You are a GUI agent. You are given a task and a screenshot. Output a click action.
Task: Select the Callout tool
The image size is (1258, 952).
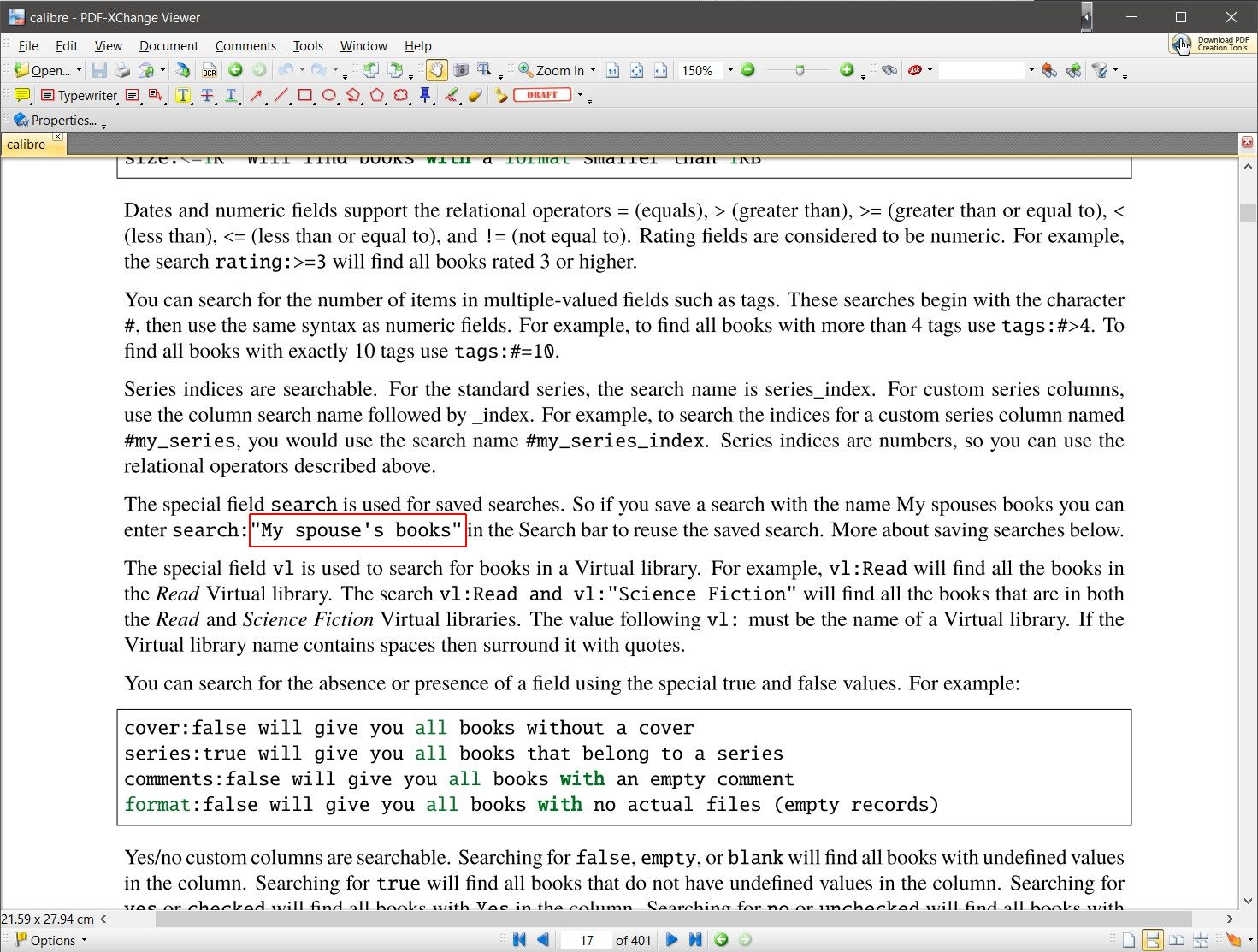click(x=156, y=95)
